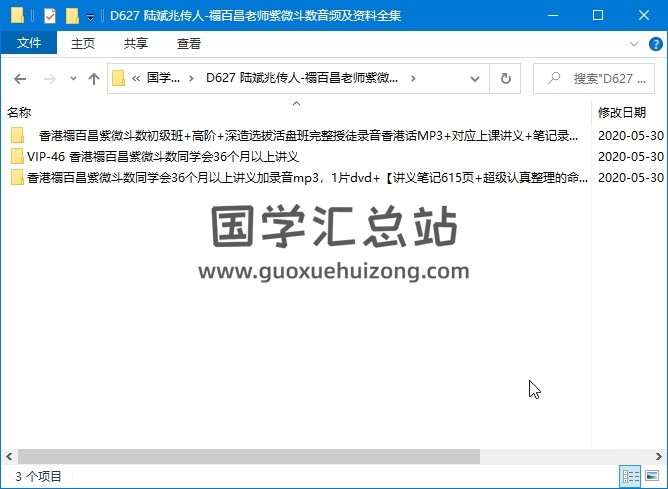Screen dimensions: 668x489
Task: Close the Explorer window
Action: 644,15
